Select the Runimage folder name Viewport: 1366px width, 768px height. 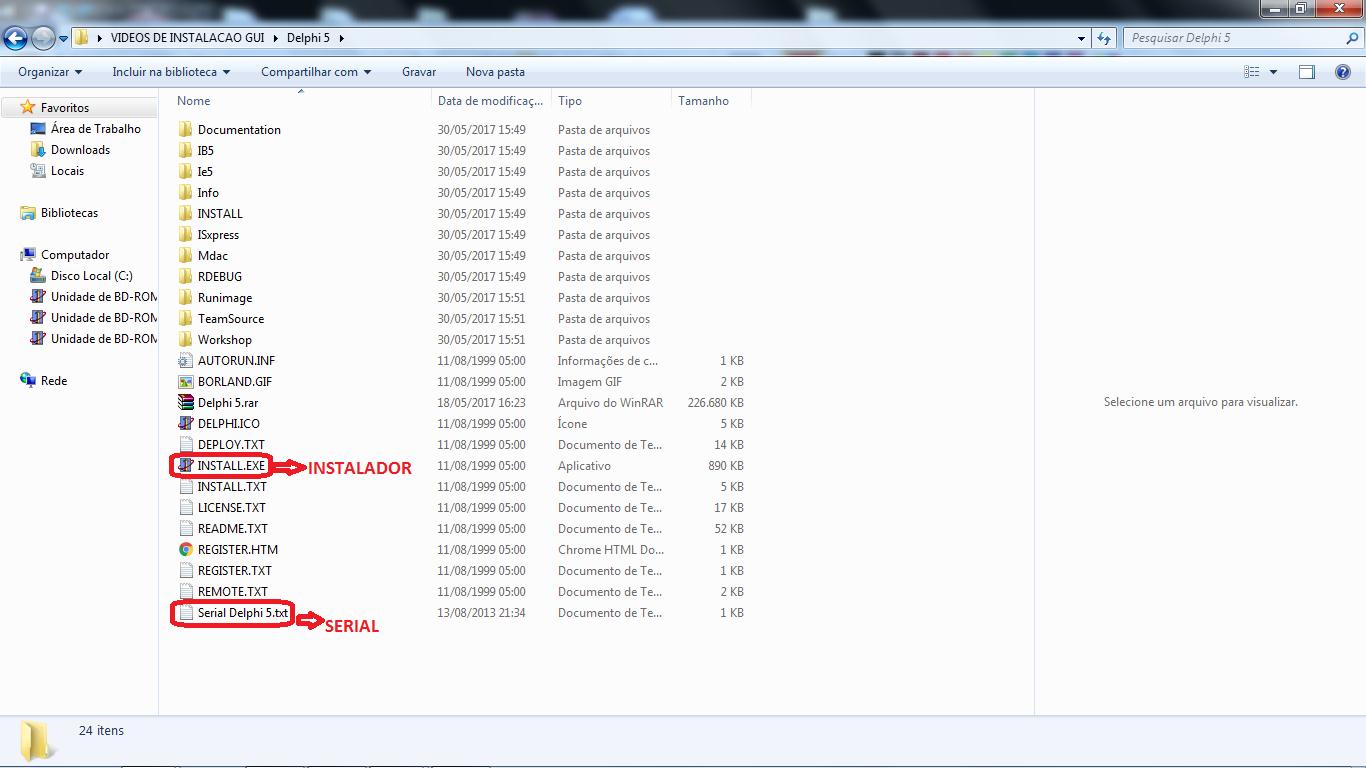[225, 297]
